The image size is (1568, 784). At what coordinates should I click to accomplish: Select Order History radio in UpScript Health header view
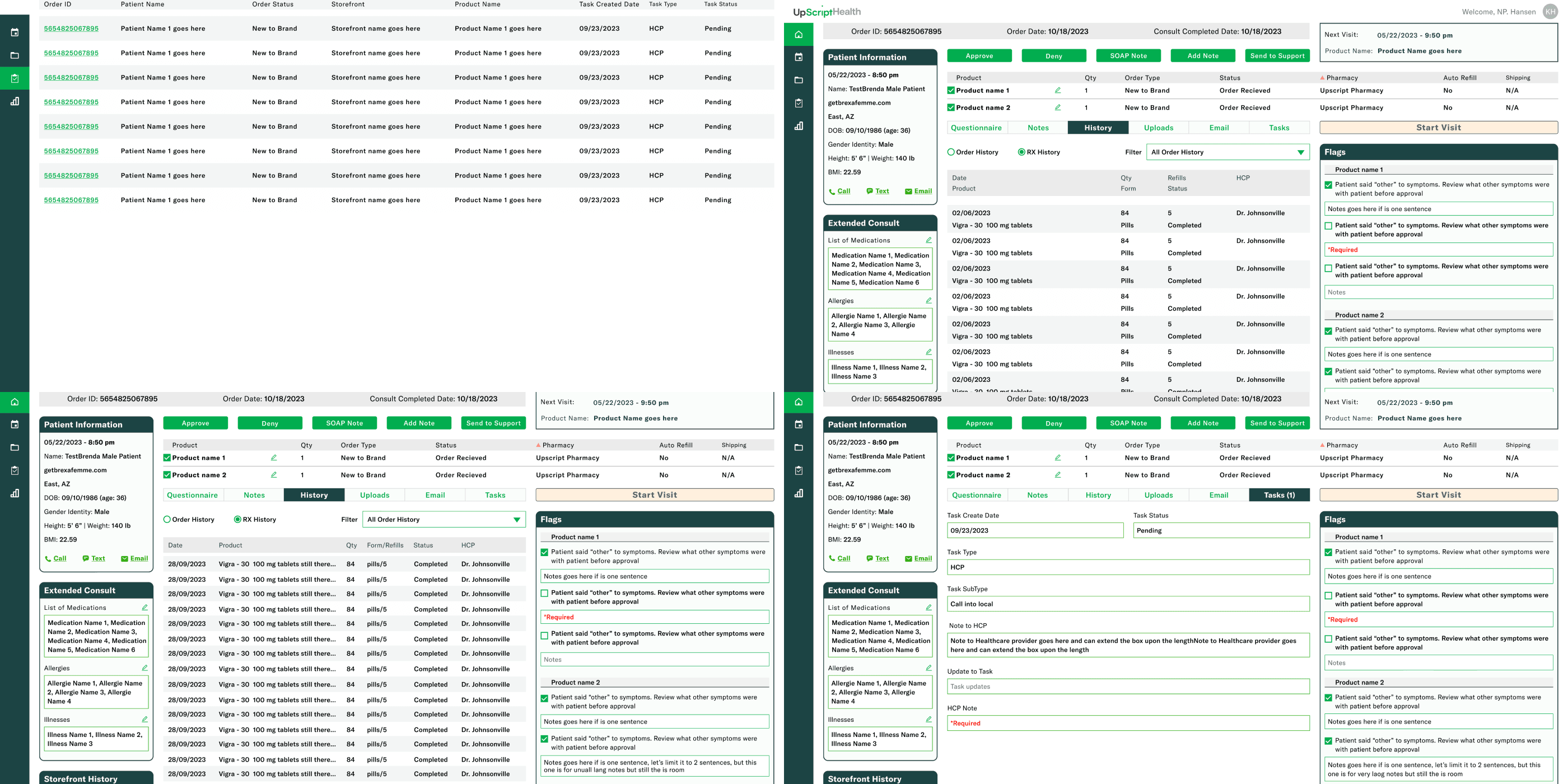(x=951, y=152)
